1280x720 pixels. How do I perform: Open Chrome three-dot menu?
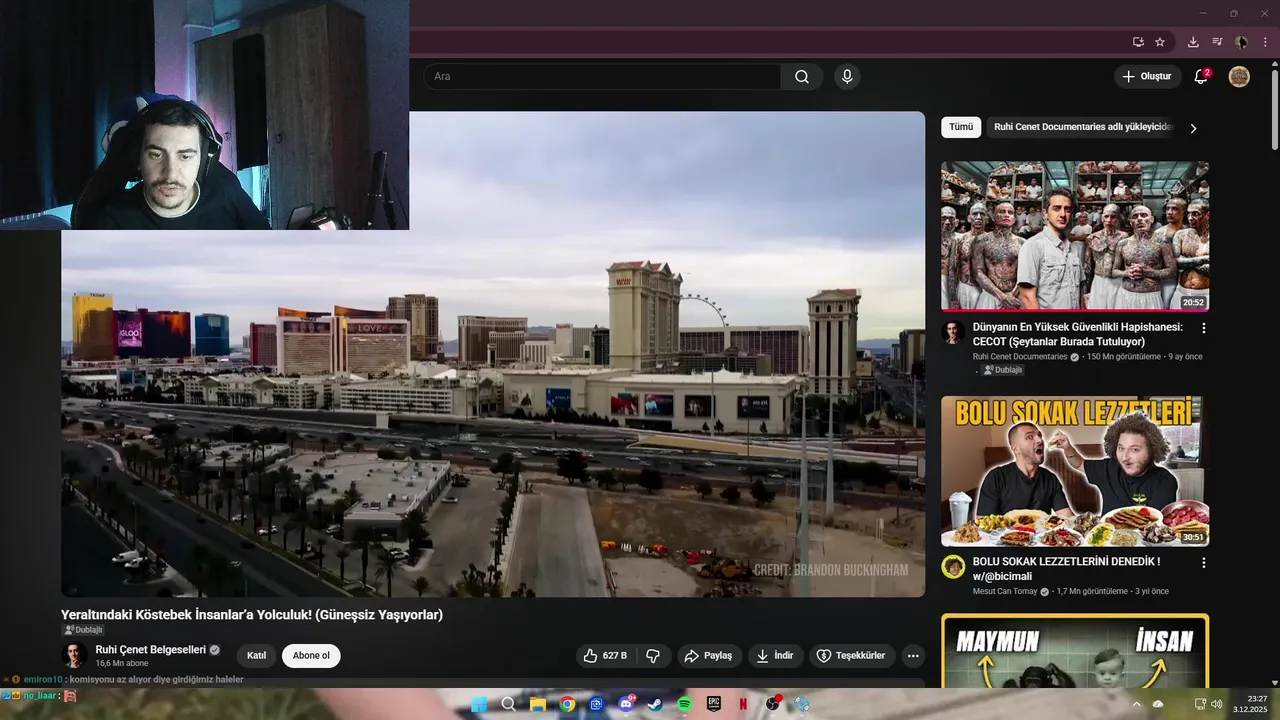click(x=1265, y=42)
